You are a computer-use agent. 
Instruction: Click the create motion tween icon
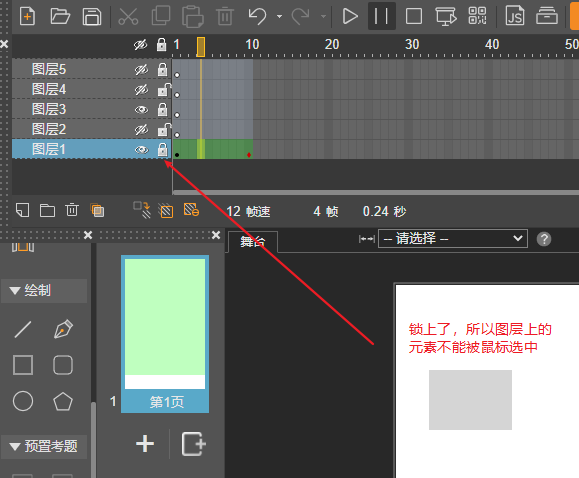pos(142,210)
